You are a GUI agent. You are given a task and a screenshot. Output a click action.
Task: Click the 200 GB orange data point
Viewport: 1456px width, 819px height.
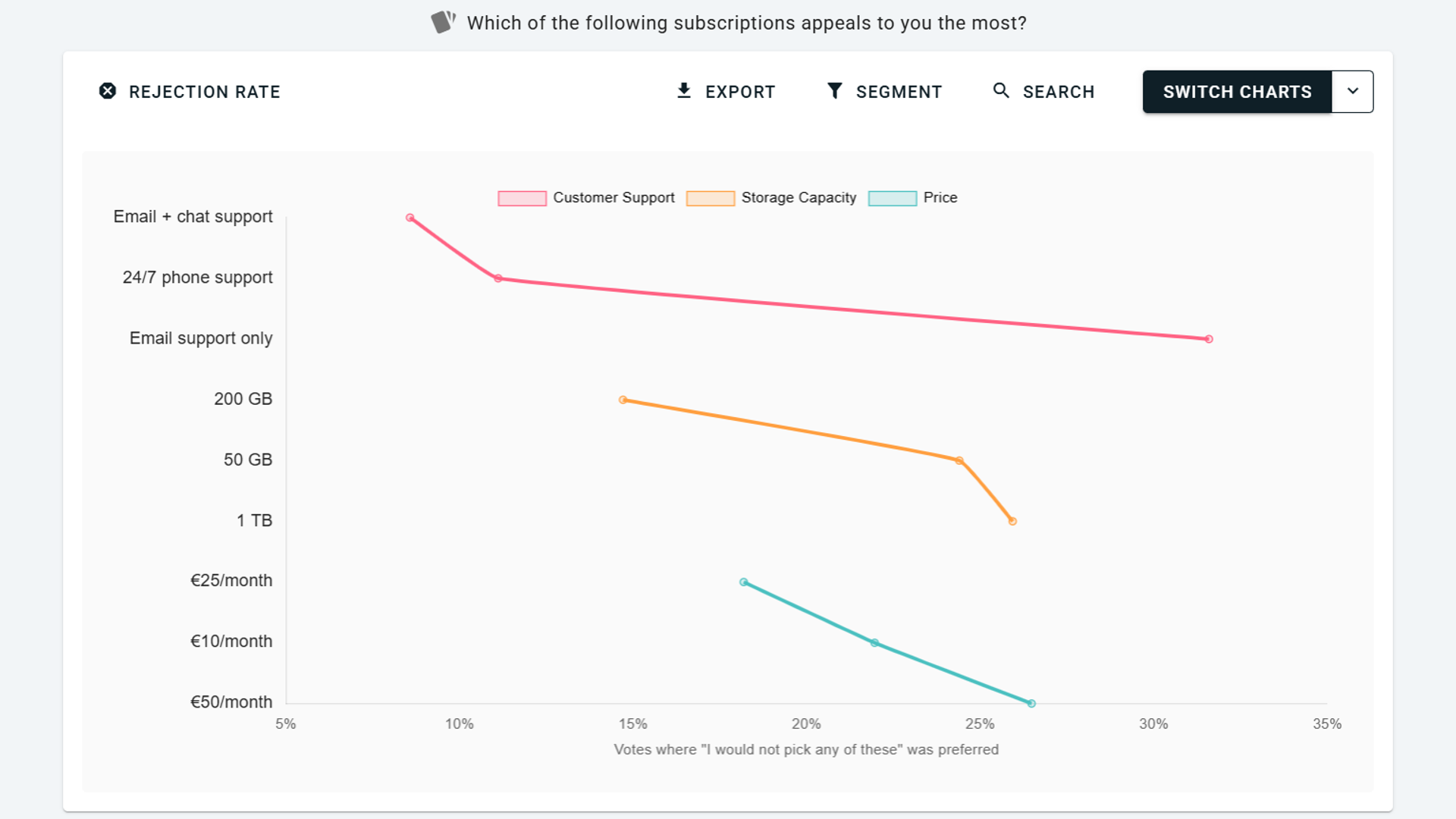[x=623, y=400]
